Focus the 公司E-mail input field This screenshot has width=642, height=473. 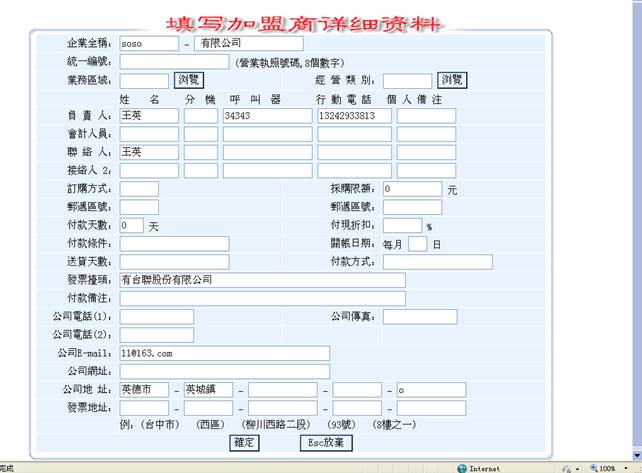pyautogui.click(x=224, y=353)
